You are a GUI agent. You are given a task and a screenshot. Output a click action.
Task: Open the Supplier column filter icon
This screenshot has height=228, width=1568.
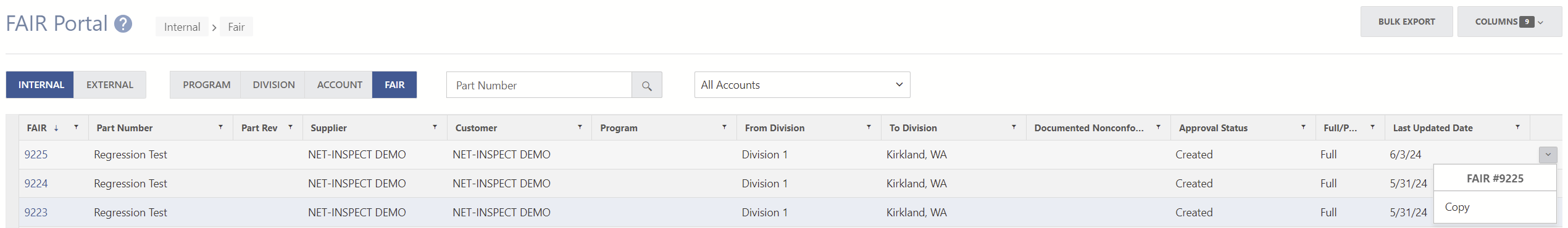435,128
